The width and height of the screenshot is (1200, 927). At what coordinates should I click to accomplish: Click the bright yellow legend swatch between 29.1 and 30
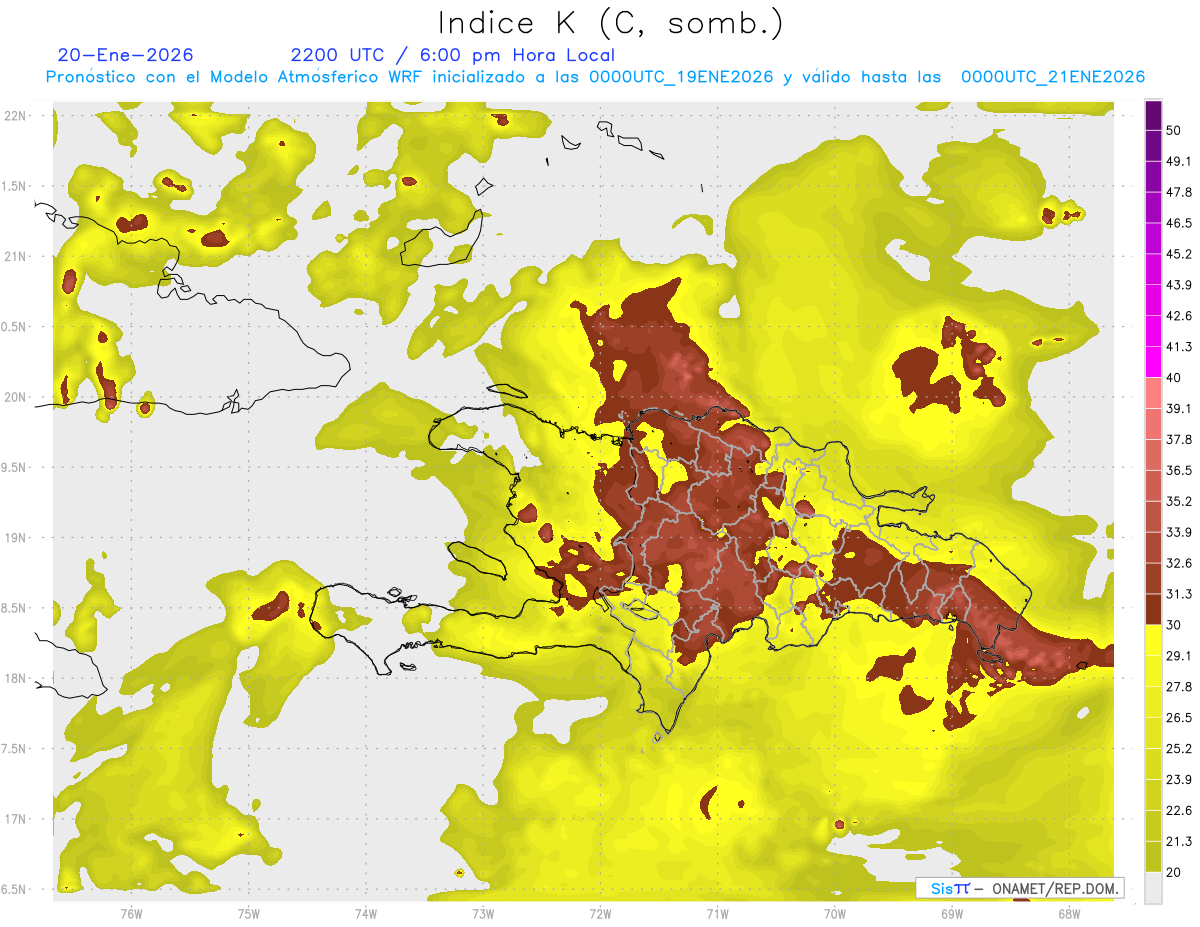(1153, 640)
